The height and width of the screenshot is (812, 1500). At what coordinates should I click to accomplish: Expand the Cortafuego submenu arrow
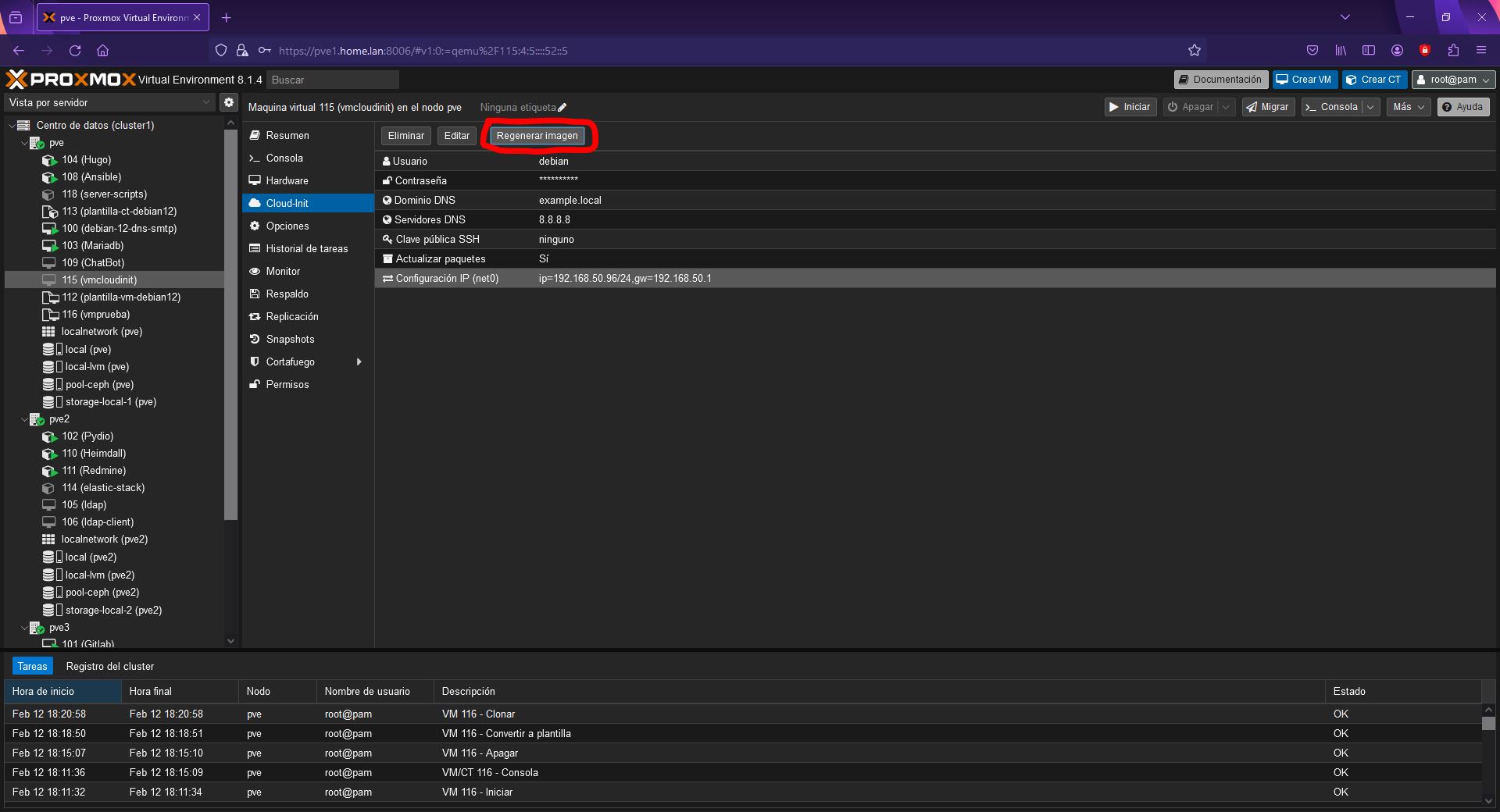click(x=359, y=361)
